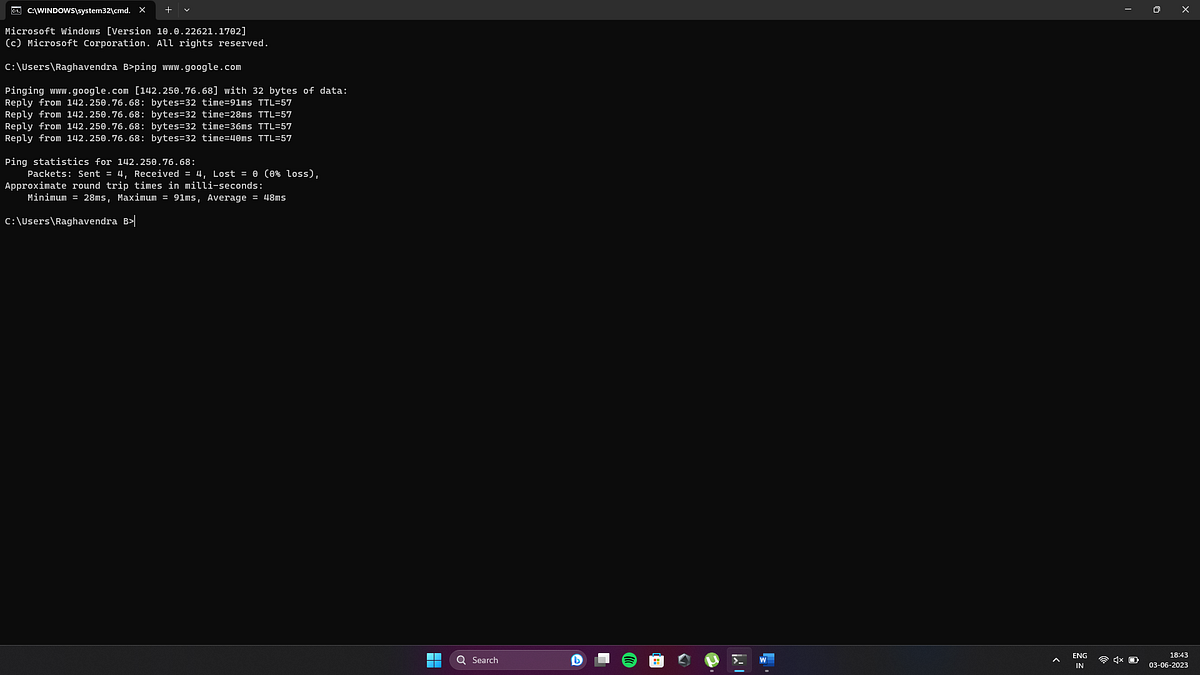Close the cmd tab with its X

coord(141,9)
